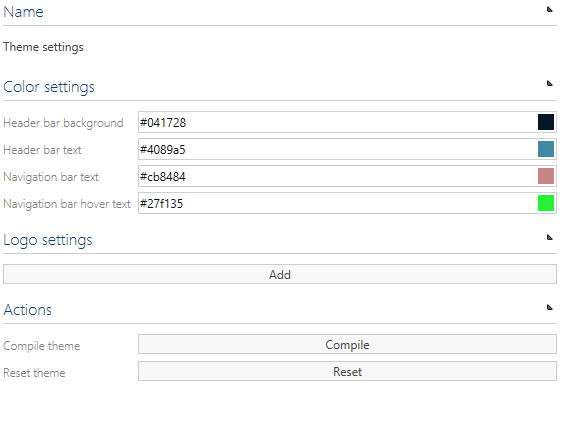Click the #27f135 color input field
Viewport: 562px width, 425px height.
tap(337, 203)
